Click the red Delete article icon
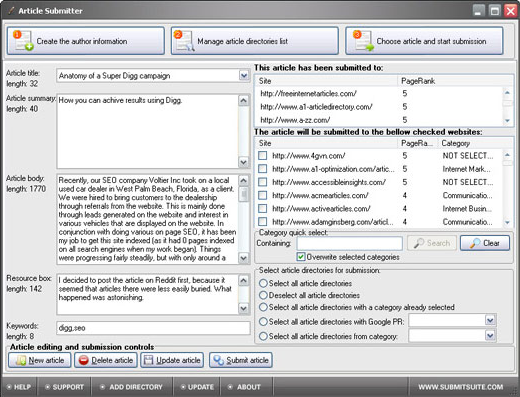This screenshot has width=520, height=397. tap(84, 360)
